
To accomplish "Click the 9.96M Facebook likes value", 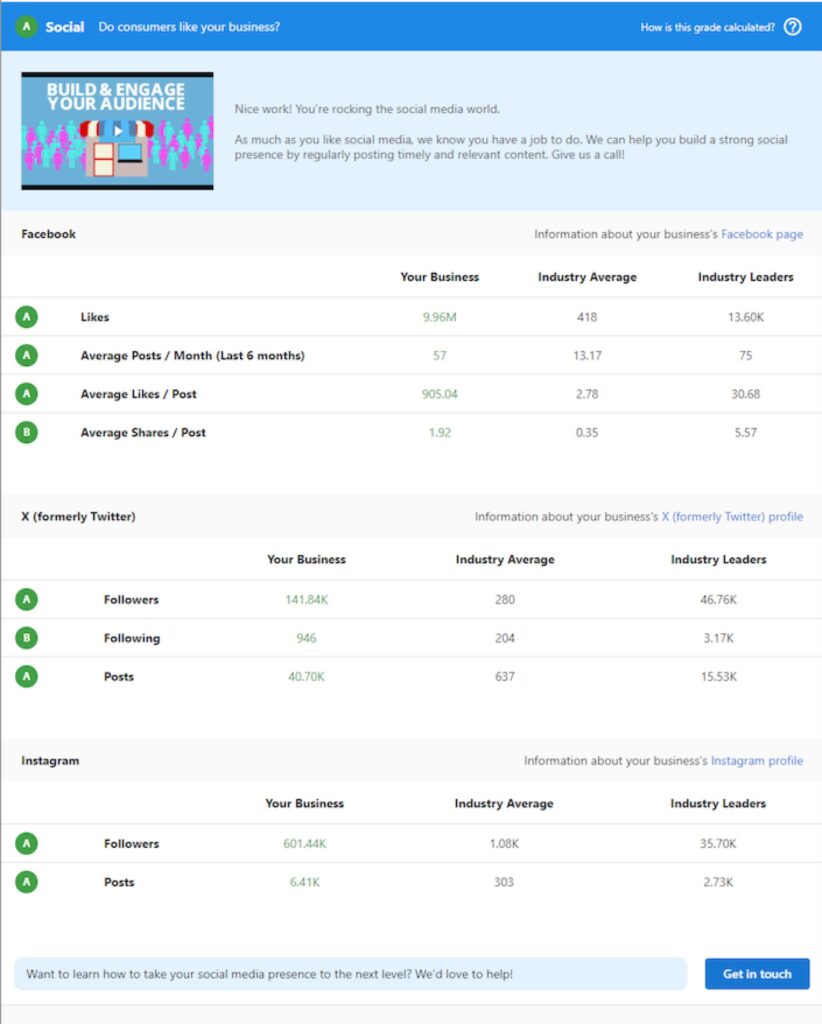I will pos(439,317).
